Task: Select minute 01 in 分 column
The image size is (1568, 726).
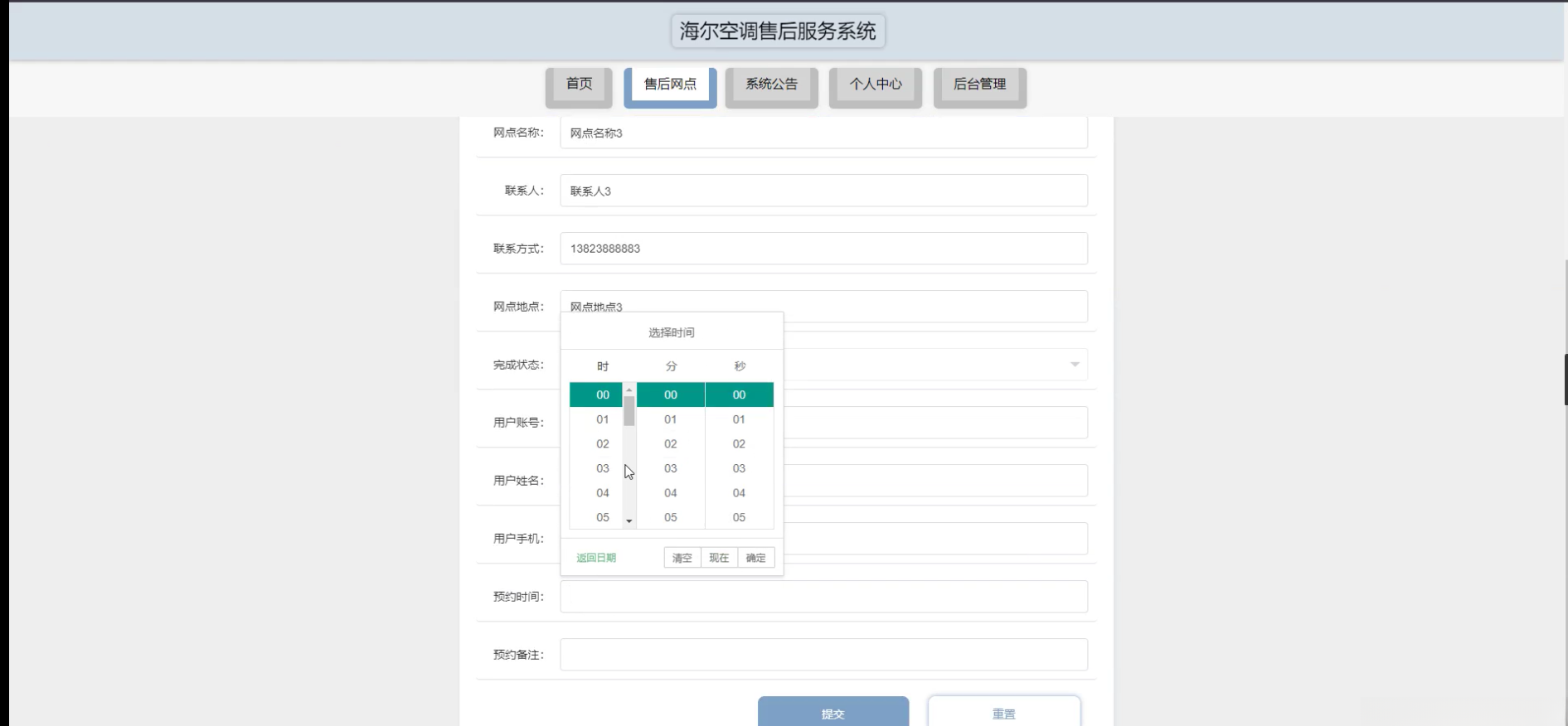Action: 671,419
